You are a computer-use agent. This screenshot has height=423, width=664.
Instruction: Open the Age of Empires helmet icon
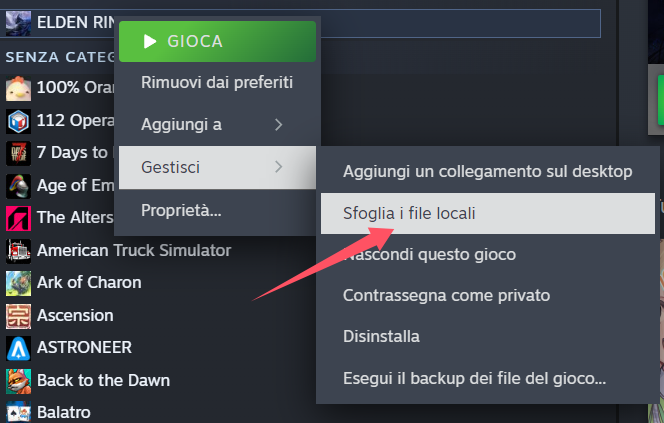pyautogui.click(x=18, y=186)
